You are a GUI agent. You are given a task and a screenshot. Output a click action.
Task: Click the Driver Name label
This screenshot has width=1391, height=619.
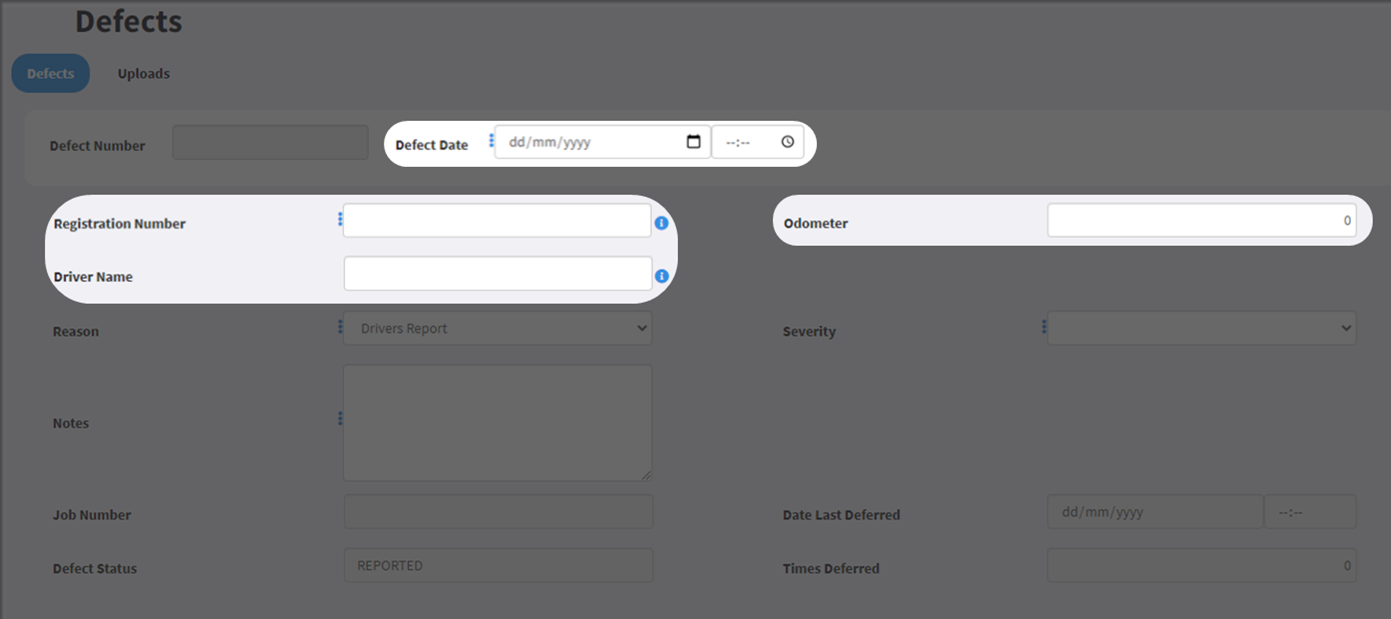(93, 277)
